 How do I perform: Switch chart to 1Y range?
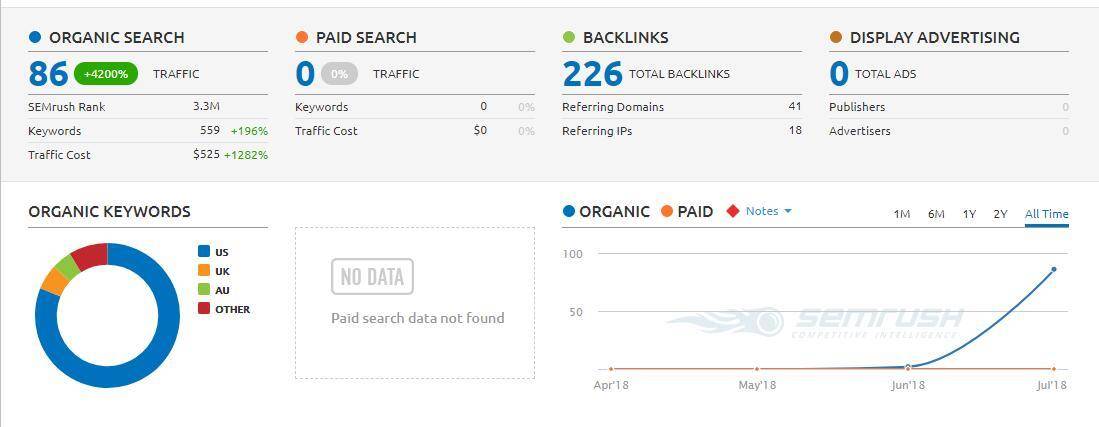969,214
